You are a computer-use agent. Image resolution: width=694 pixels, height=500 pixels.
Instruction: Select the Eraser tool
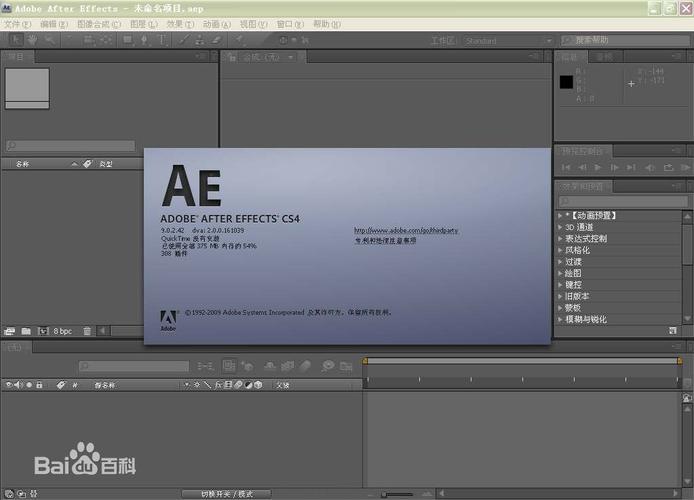tap(216, 40)
